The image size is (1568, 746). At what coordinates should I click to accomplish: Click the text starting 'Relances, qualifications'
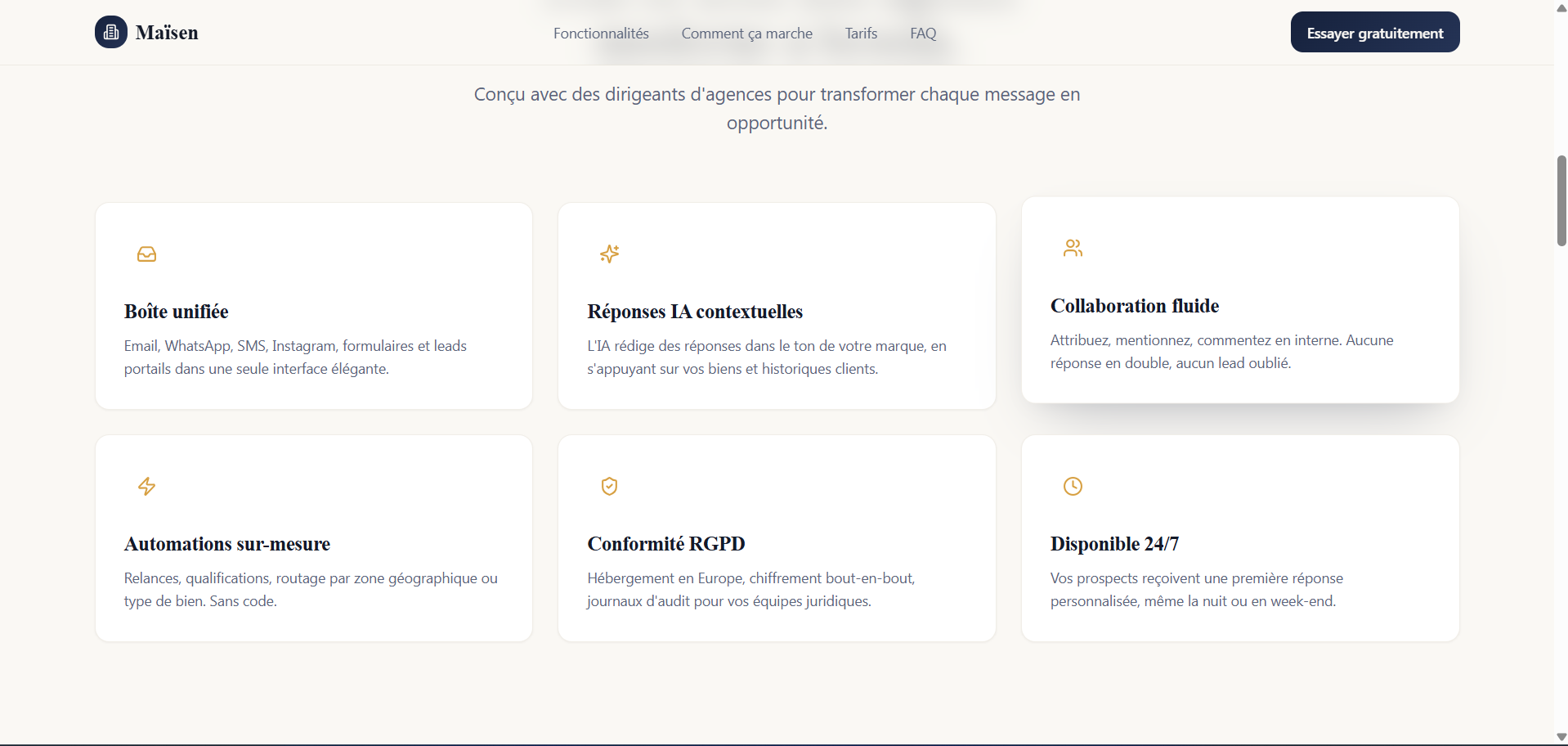click(x=311, y=590)
